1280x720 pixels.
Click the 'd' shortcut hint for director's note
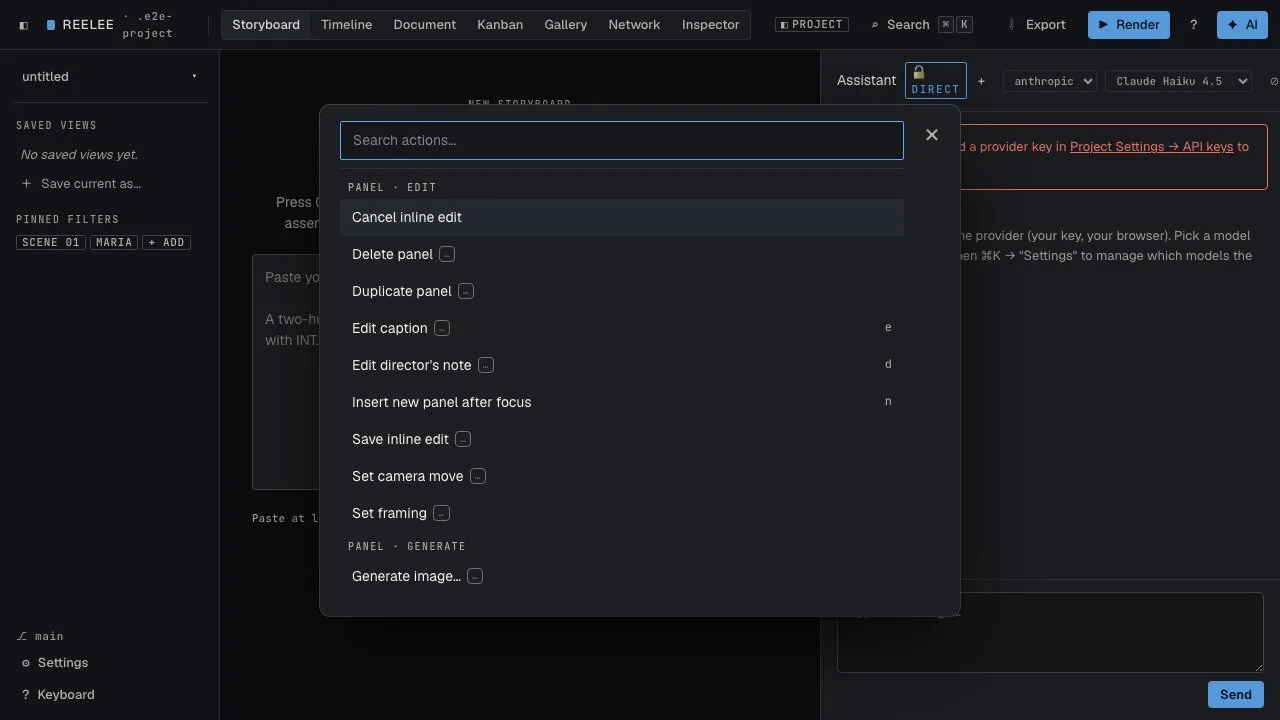(888, 365)
